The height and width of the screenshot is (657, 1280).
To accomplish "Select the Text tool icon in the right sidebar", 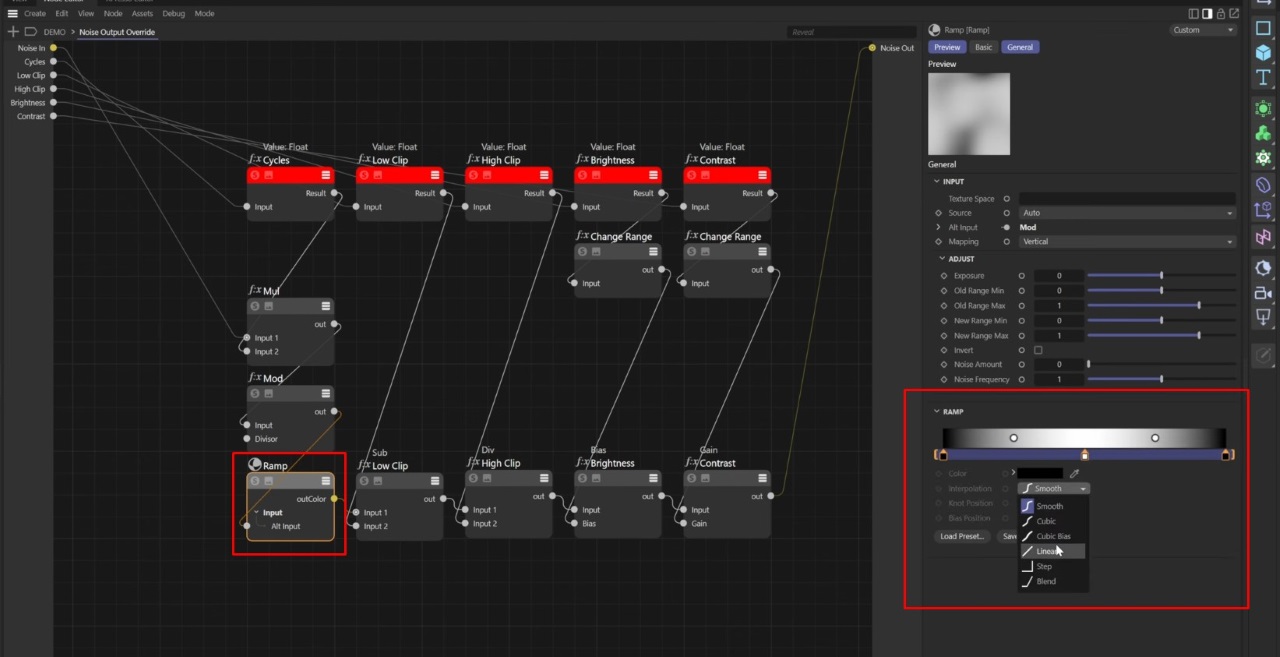I will 1263,77.
